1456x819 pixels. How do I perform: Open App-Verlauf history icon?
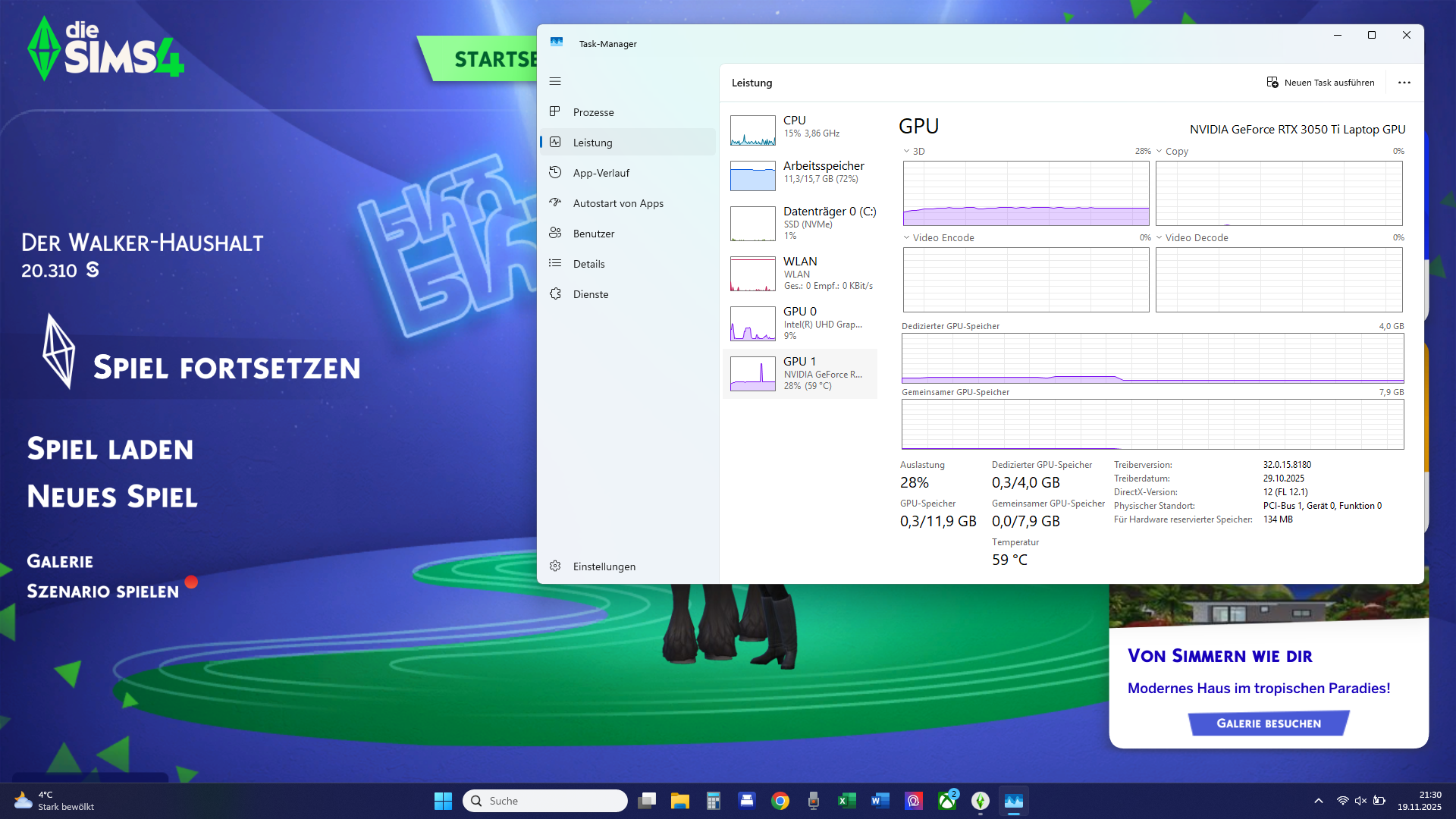tap(555, 172)
